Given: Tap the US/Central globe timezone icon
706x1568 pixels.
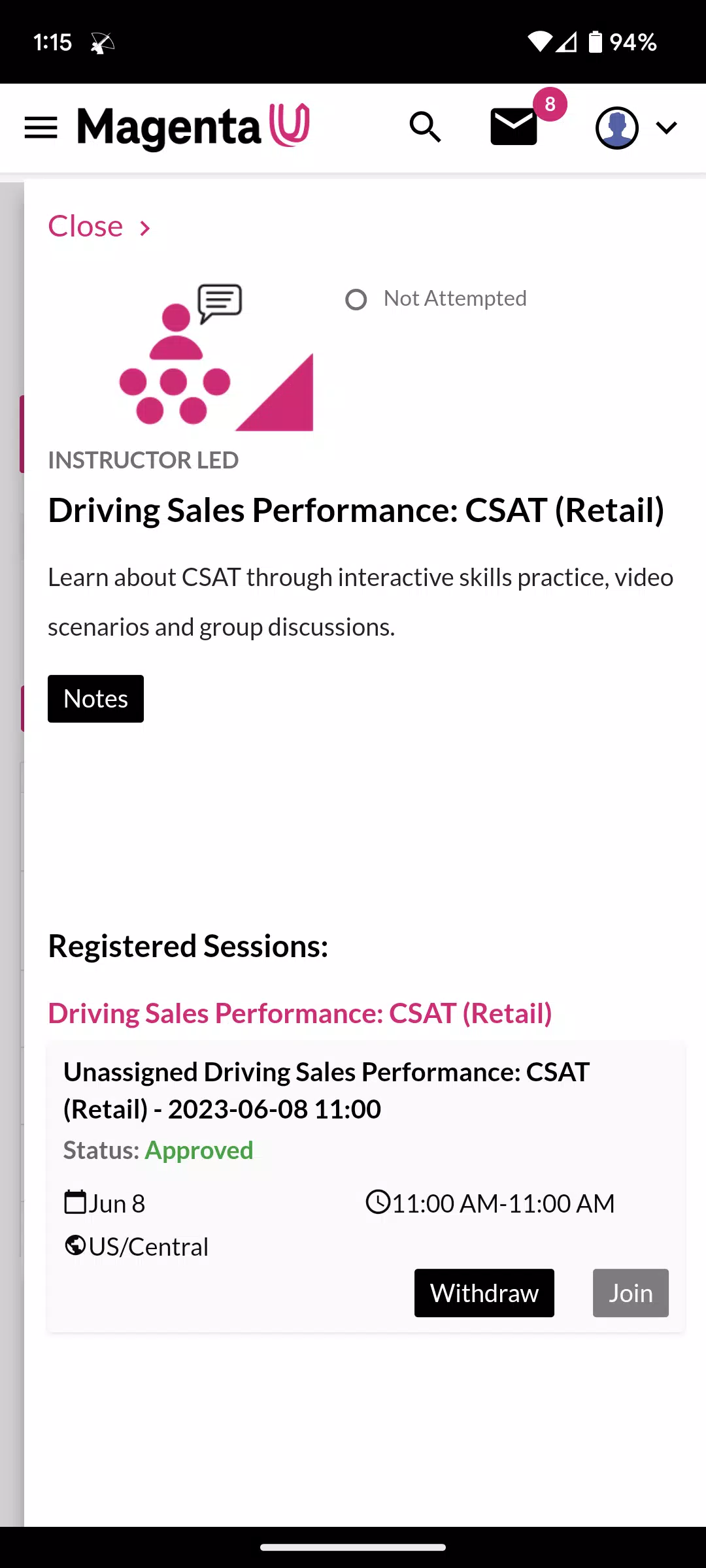Looking at the screenshot, I should pos(75,1245).
